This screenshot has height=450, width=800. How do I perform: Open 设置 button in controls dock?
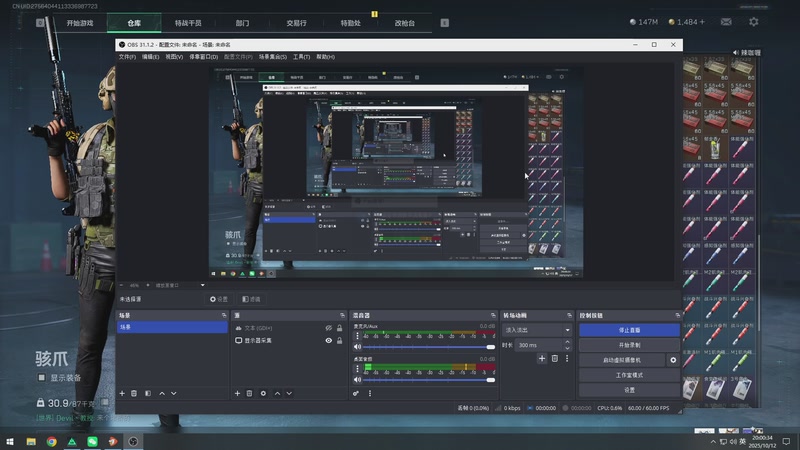(x=629, y=390)
